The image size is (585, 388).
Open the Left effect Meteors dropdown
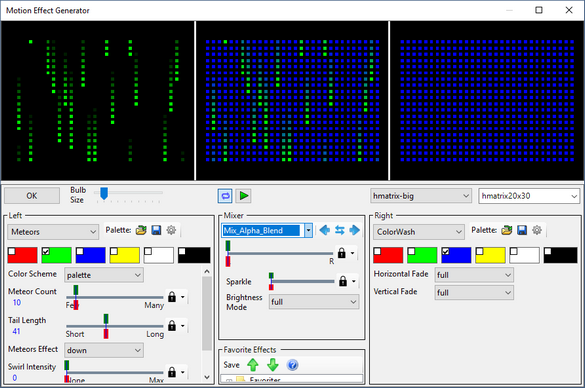(x=53, y=232)
